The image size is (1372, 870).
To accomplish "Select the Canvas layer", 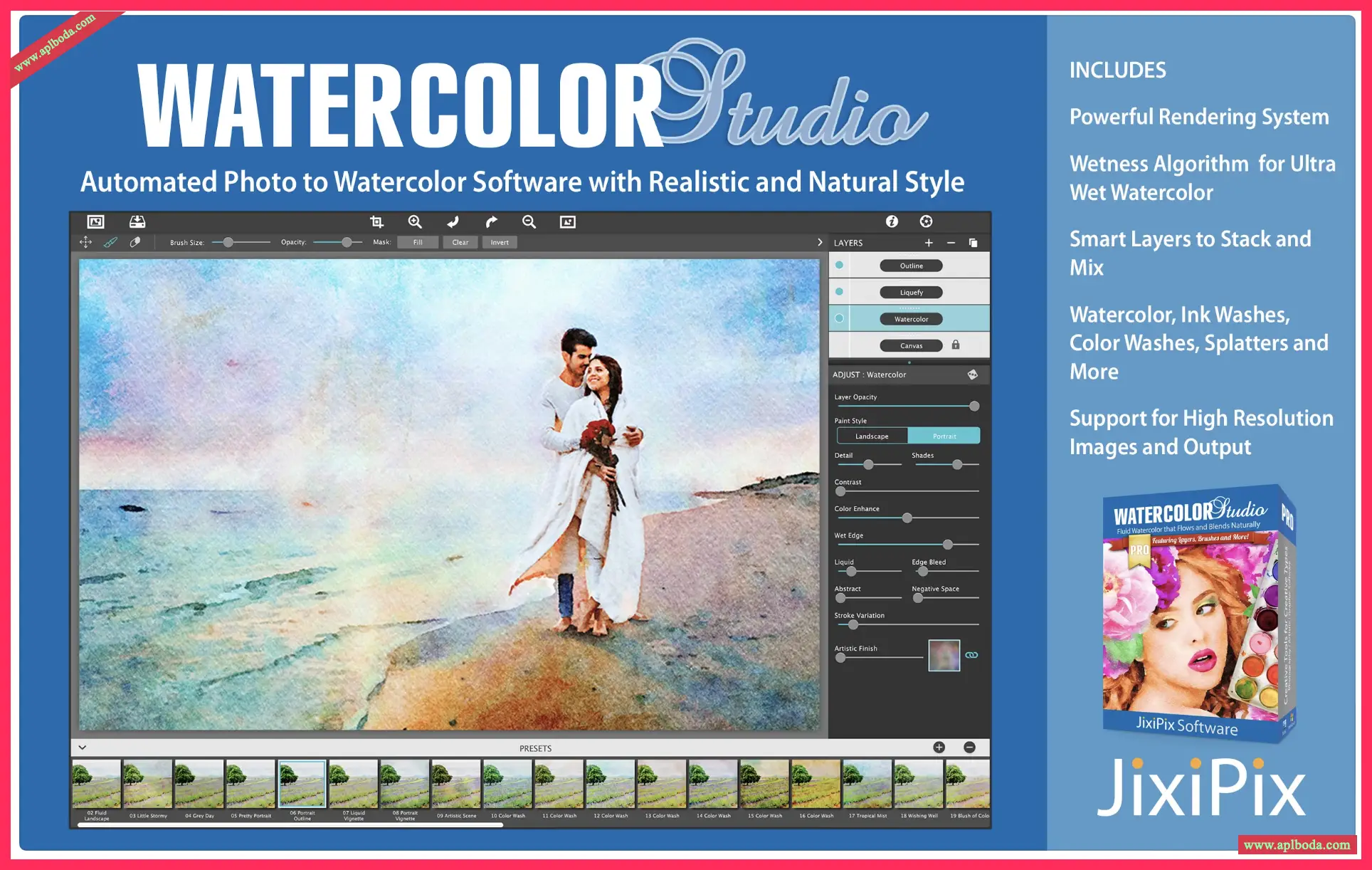I will coord(911,345).
